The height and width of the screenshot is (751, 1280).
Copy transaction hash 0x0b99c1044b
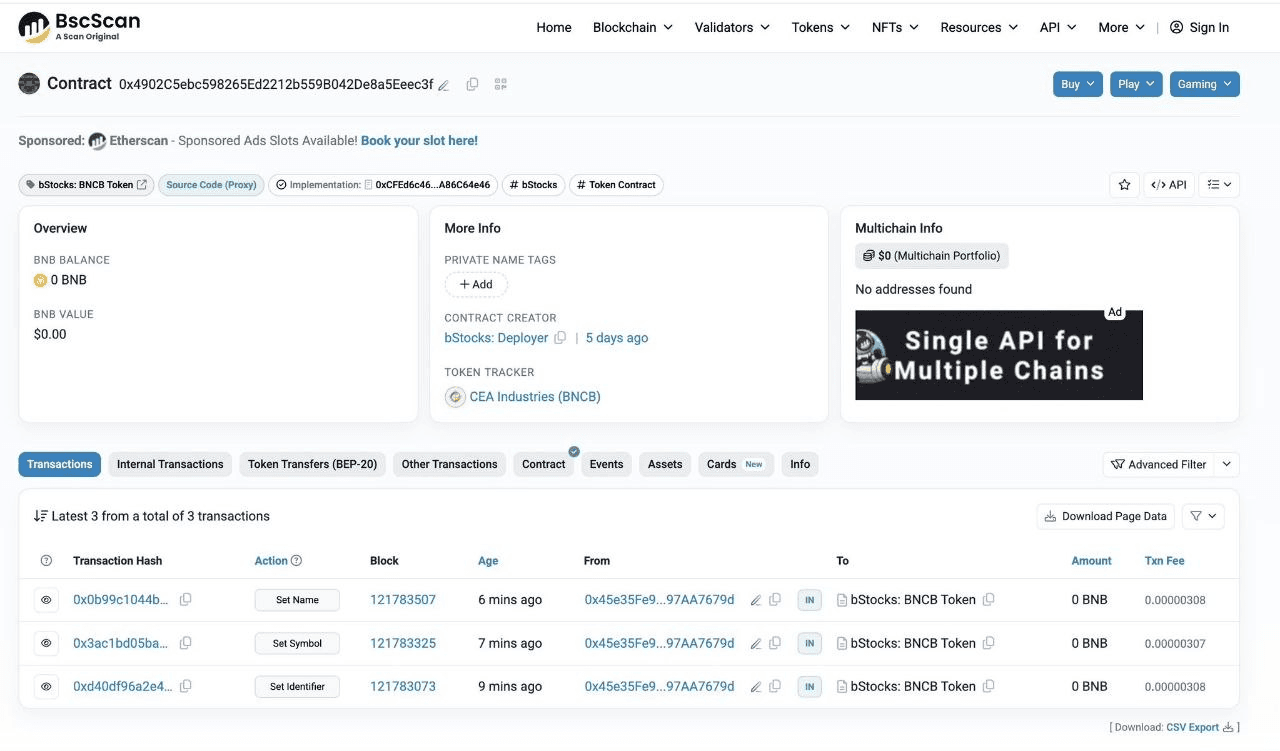point(185,600)
